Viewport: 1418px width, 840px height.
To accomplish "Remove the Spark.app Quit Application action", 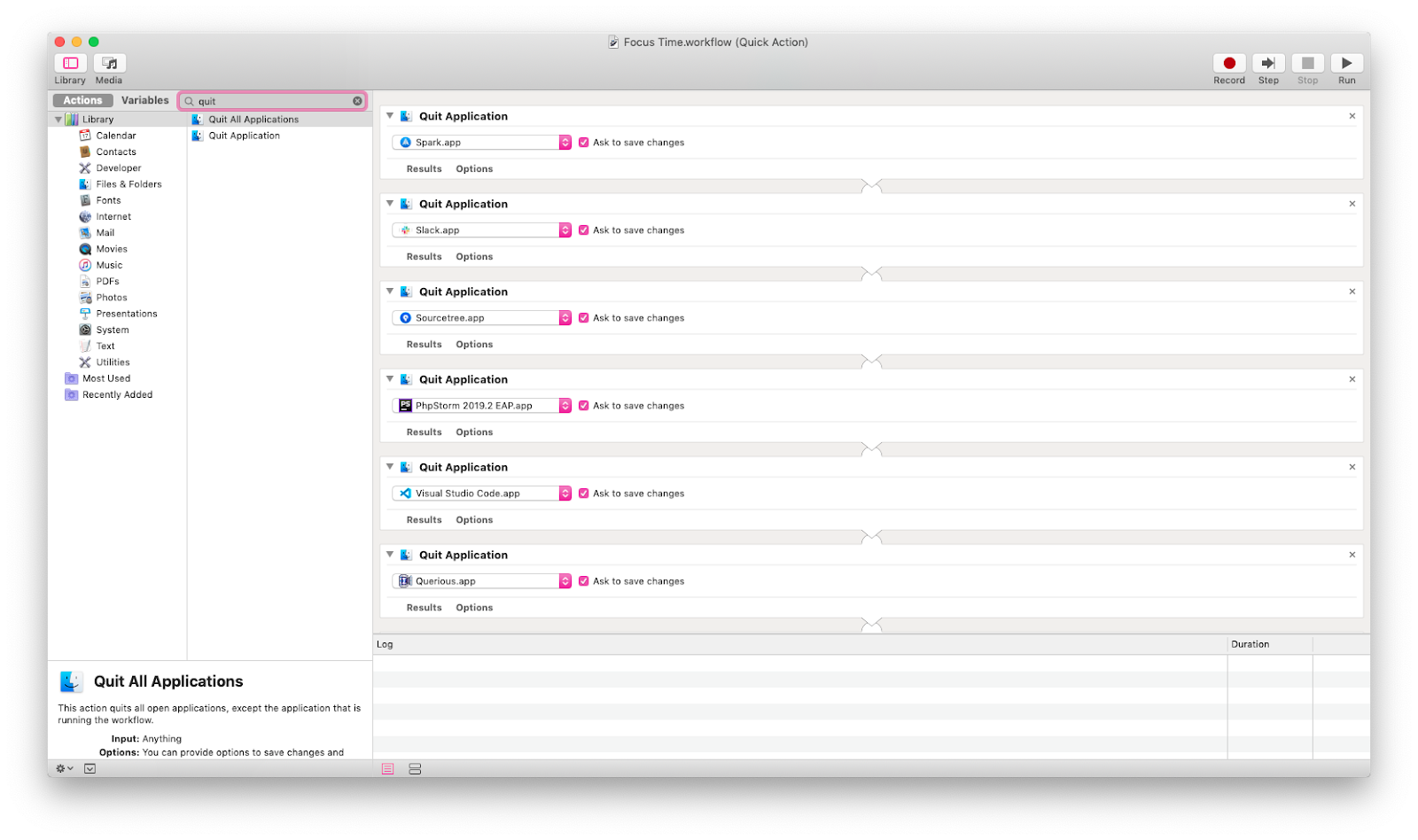I will click(x=1352, y=116).
